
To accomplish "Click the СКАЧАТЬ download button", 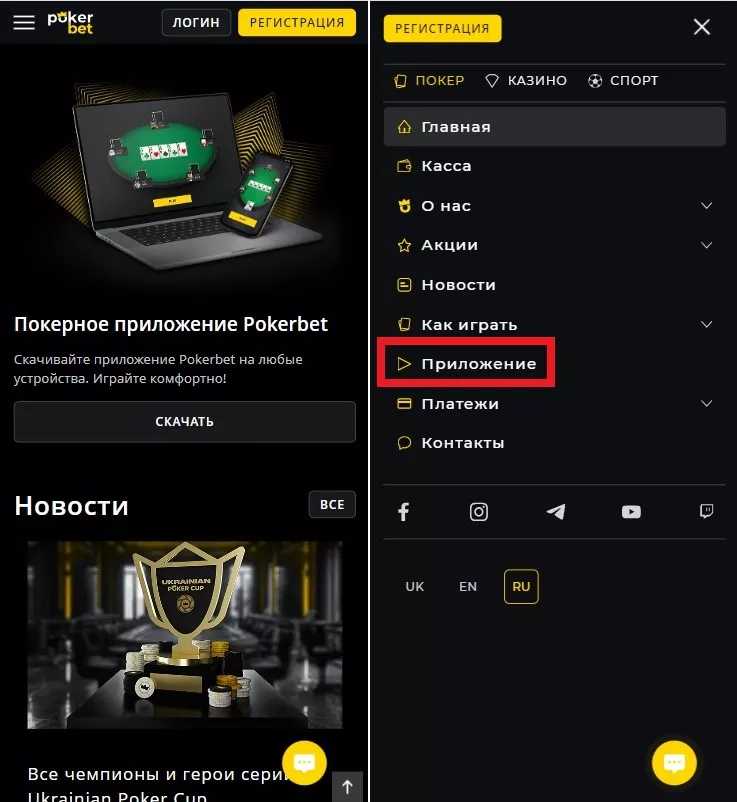I will [x=185, y=421].
